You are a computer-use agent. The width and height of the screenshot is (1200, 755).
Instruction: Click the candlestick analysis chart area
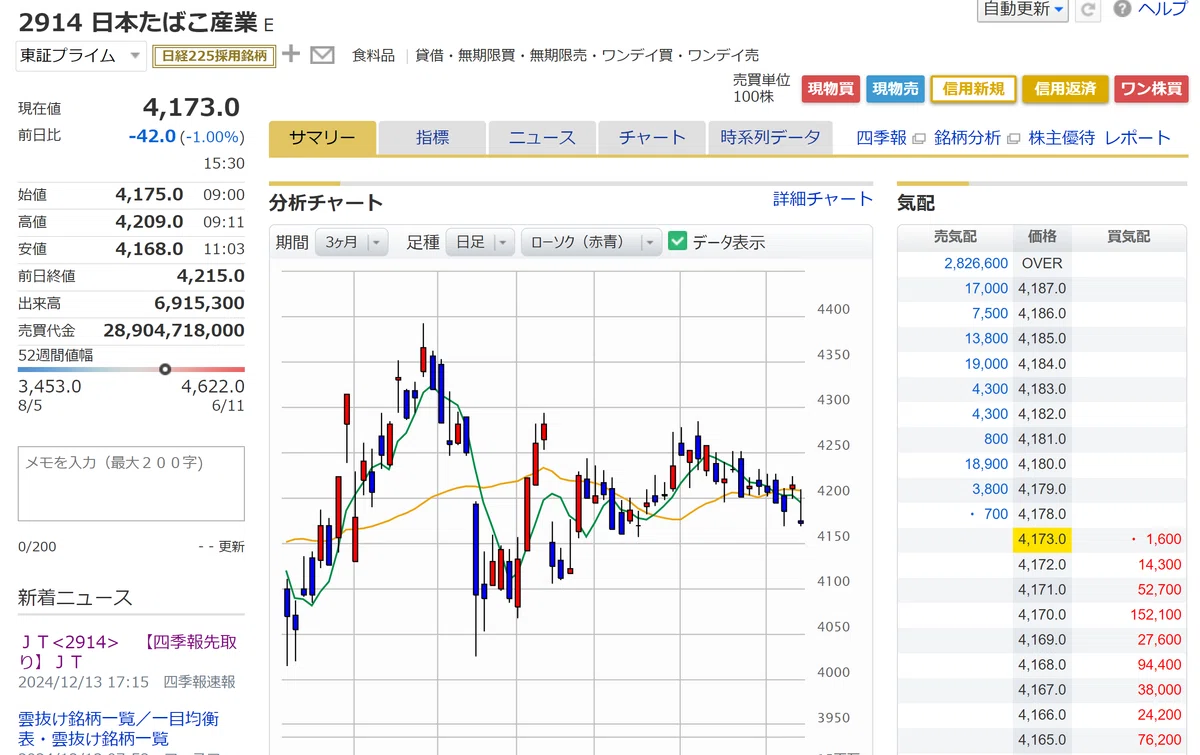coord(545,510)
